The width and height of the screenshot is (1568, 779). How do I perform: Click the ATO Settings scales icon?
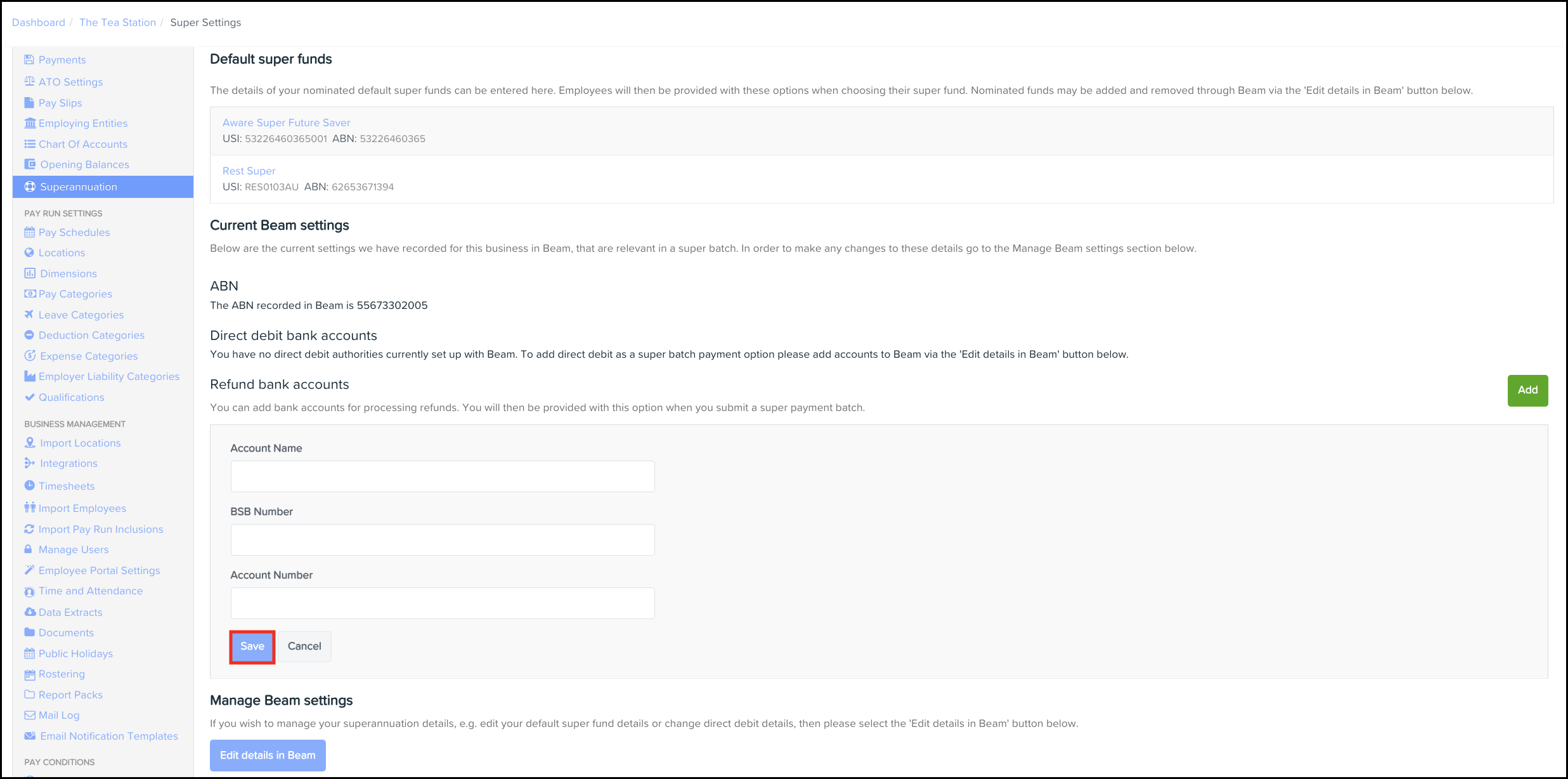click(x=29, y=81)
